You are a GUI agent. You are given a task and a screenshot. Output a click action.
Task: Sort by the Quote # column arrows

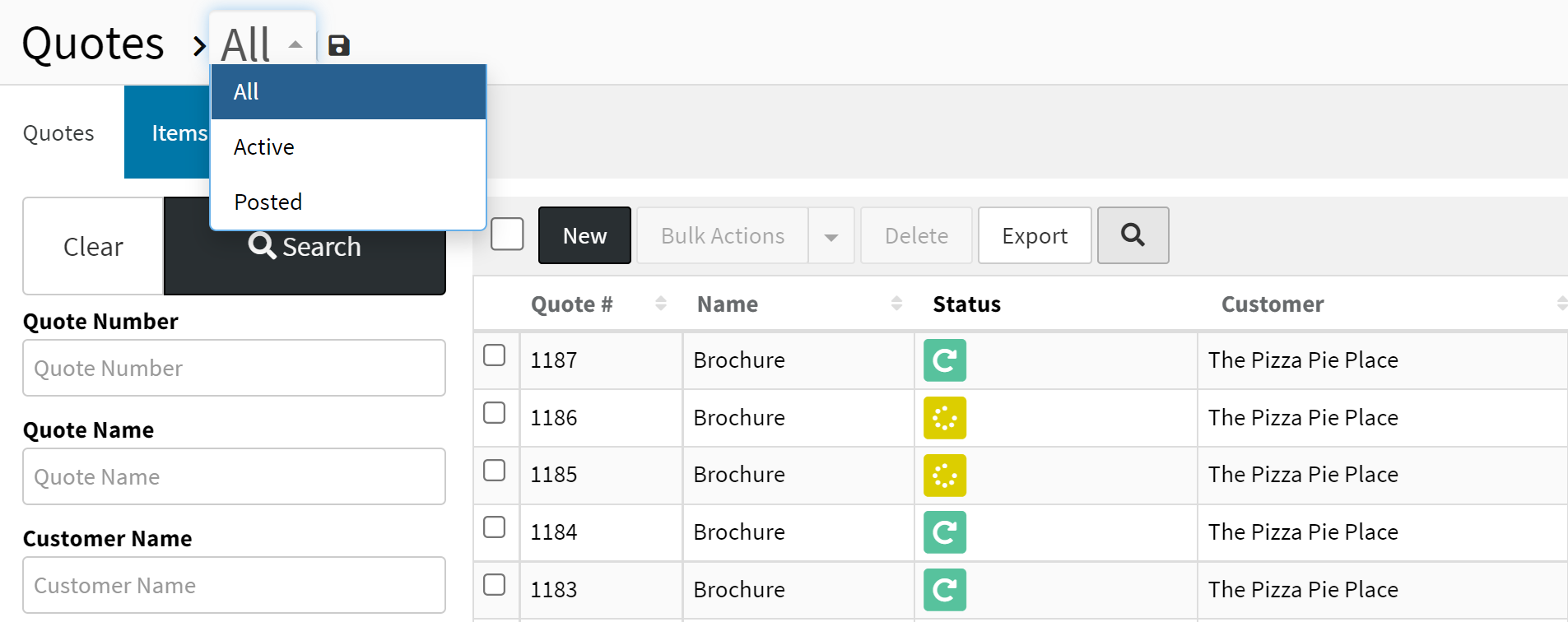click(x=660, y=304)
